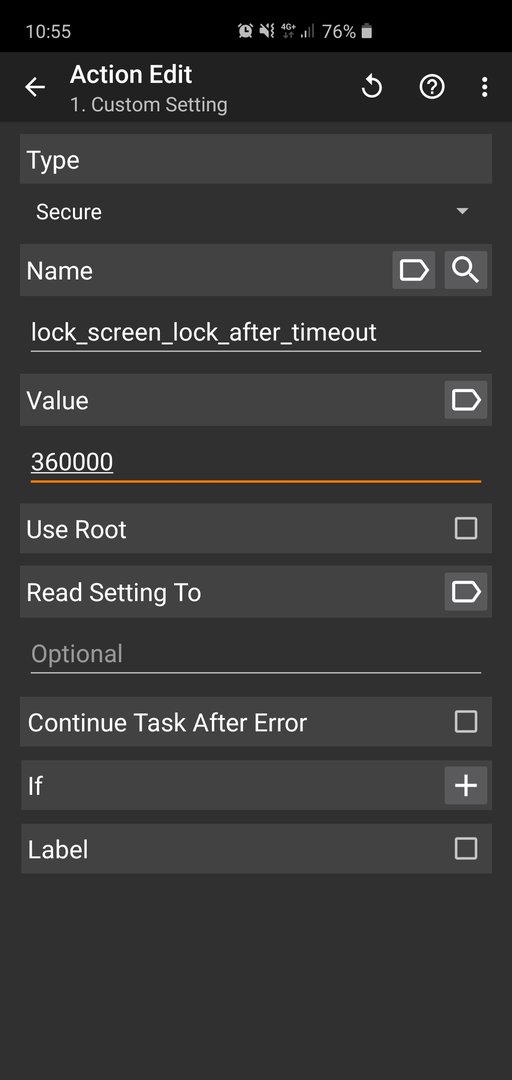
Task: Tap the dropdown arrow next to Secure
Action: [462, 211]
